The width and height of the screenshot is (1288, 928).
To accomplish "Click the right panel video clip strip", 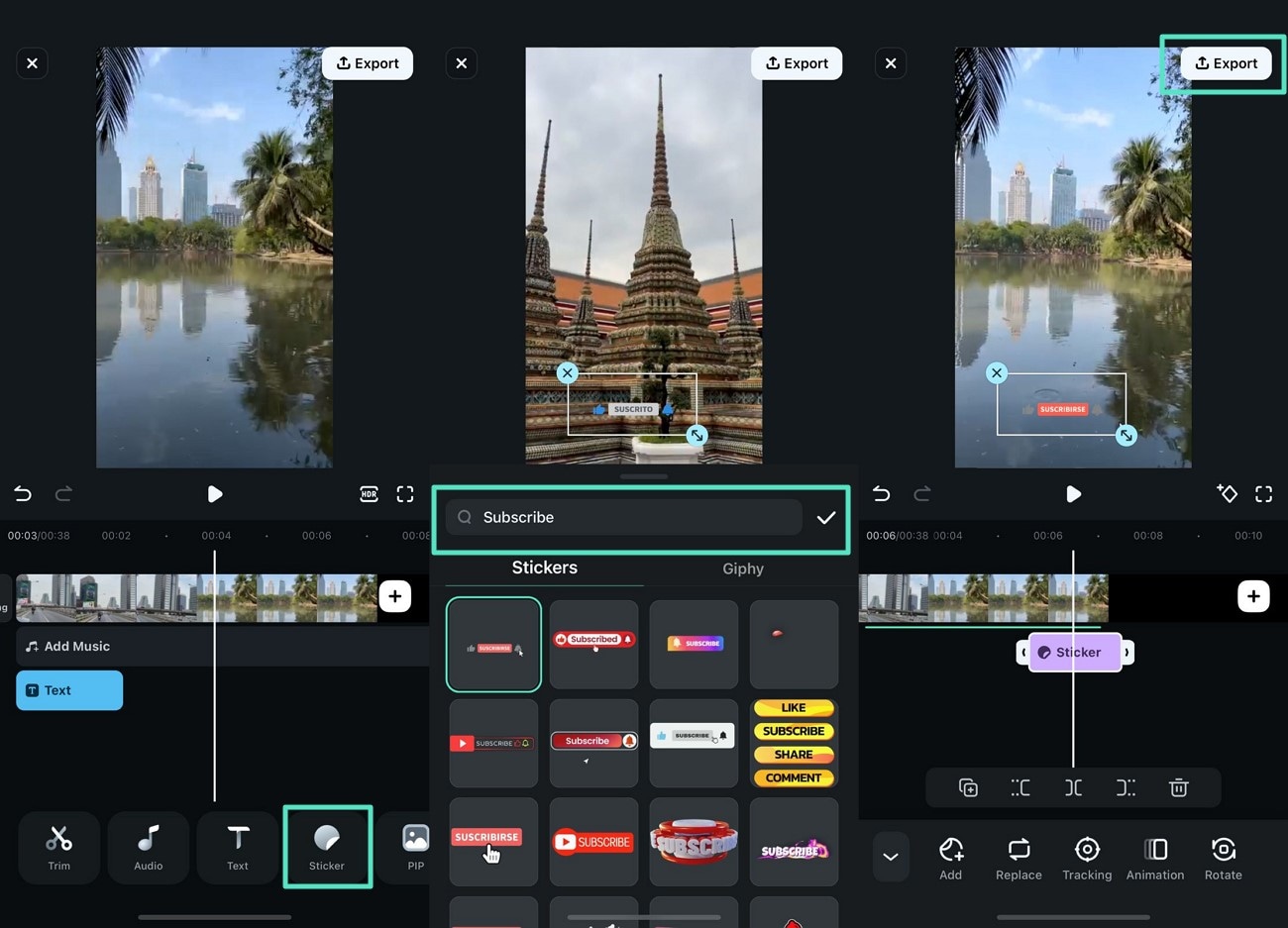I will [x=984, y=598].
